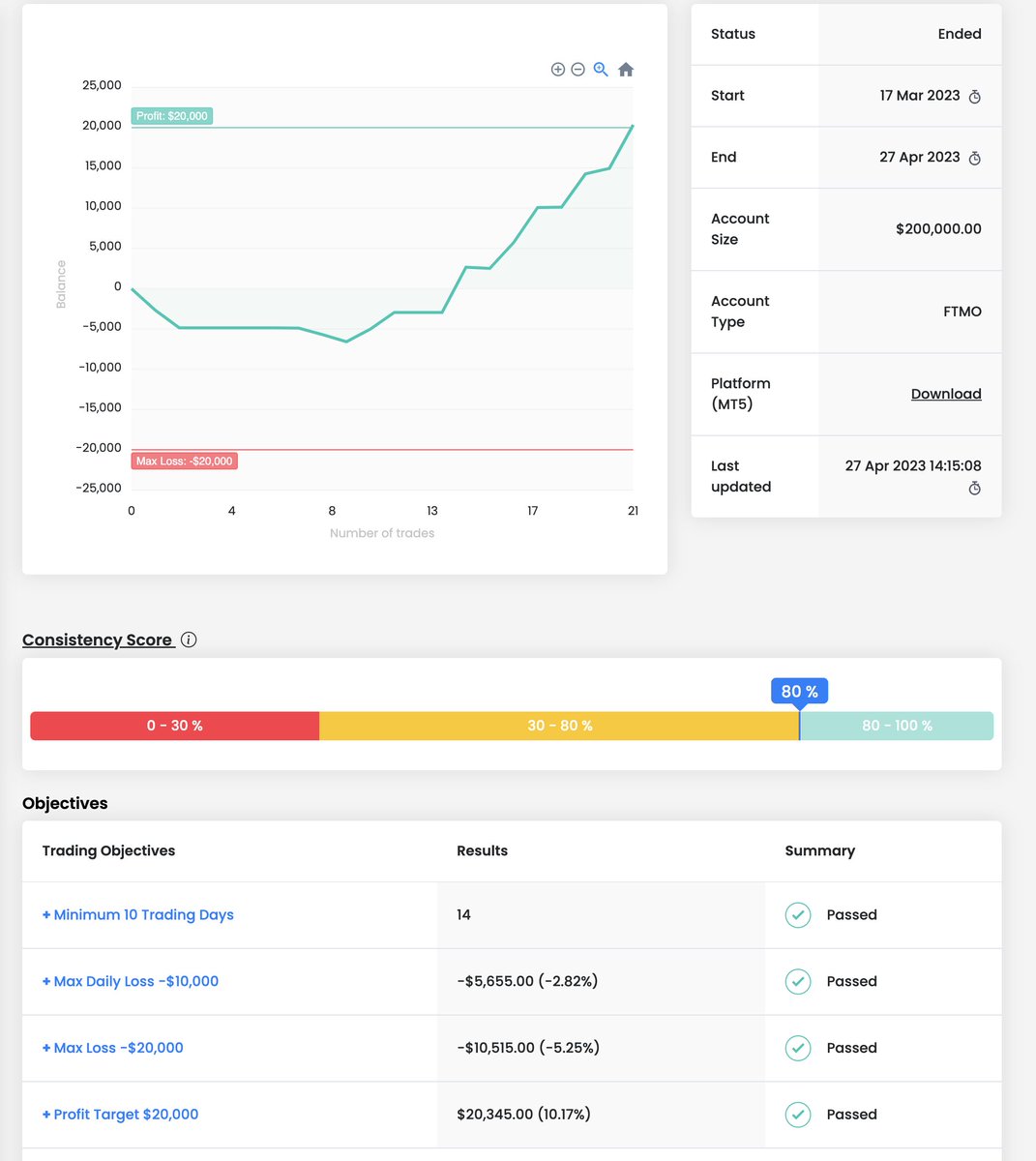Select the red 0-30% consistency segment
This screenshot has height=1161, width=1036.
pos(174,725)
